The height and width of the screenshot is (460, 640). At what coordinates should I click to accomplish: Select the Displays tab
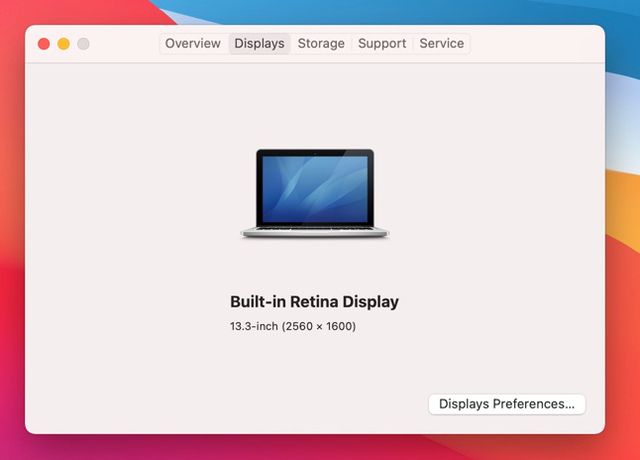[x=259, y=43]
